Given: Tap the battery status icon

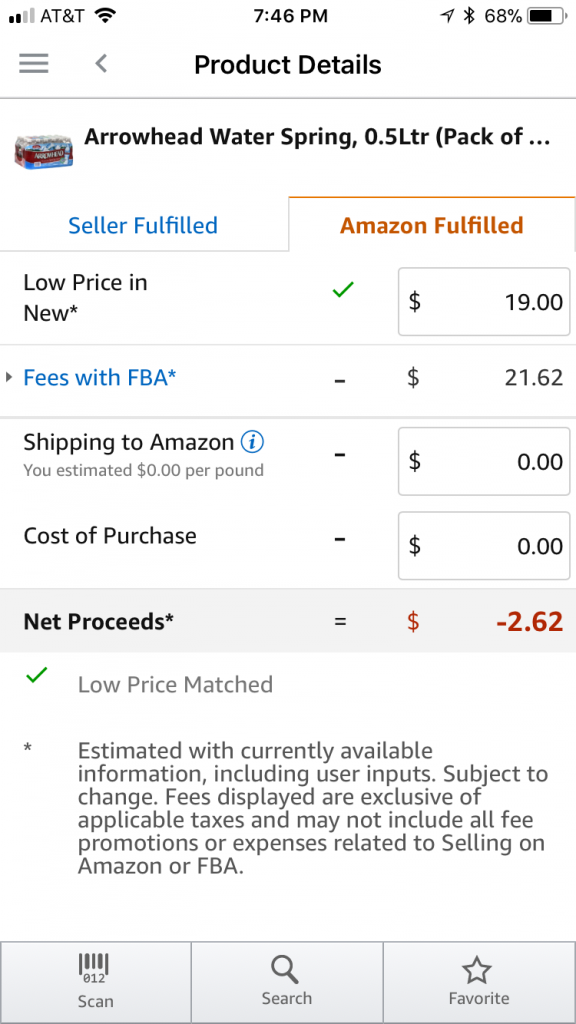Looking at the screenshot, I should [x=547, y=16].
